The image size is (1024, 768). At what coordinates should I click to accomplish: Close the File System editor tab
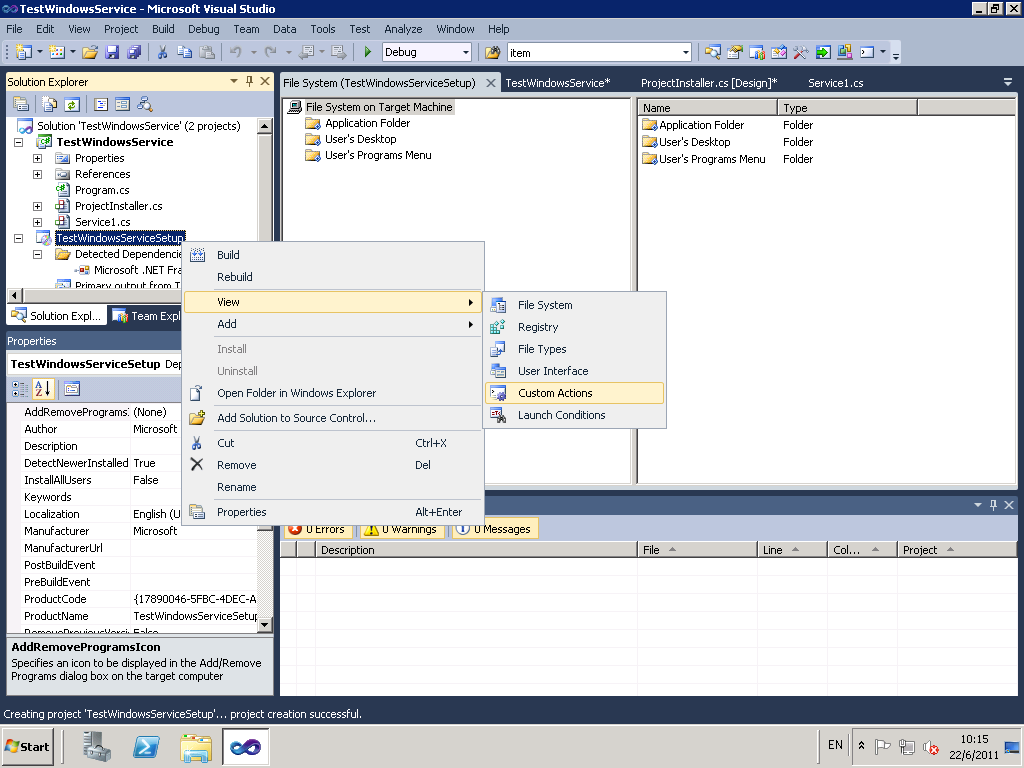(490, 83)
